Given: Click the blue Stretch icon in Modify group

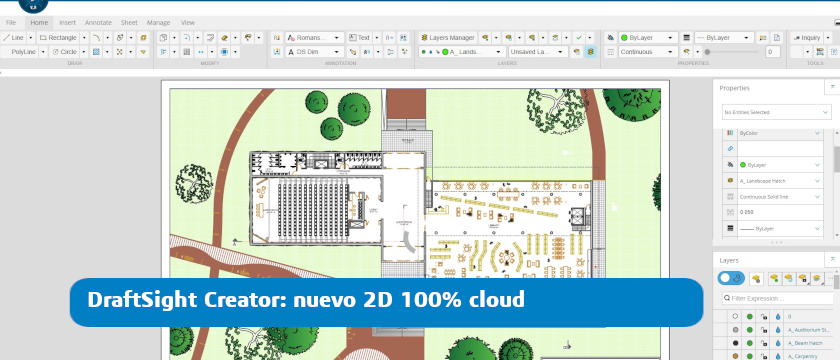Looking at the screenshot, I should (201, 52).
